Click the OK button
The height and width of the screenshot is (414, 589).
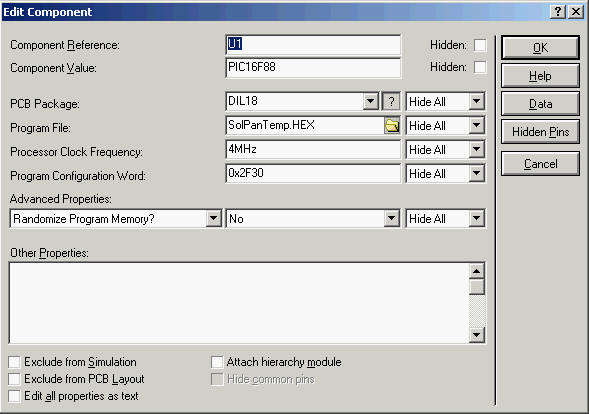click(540, 48)
